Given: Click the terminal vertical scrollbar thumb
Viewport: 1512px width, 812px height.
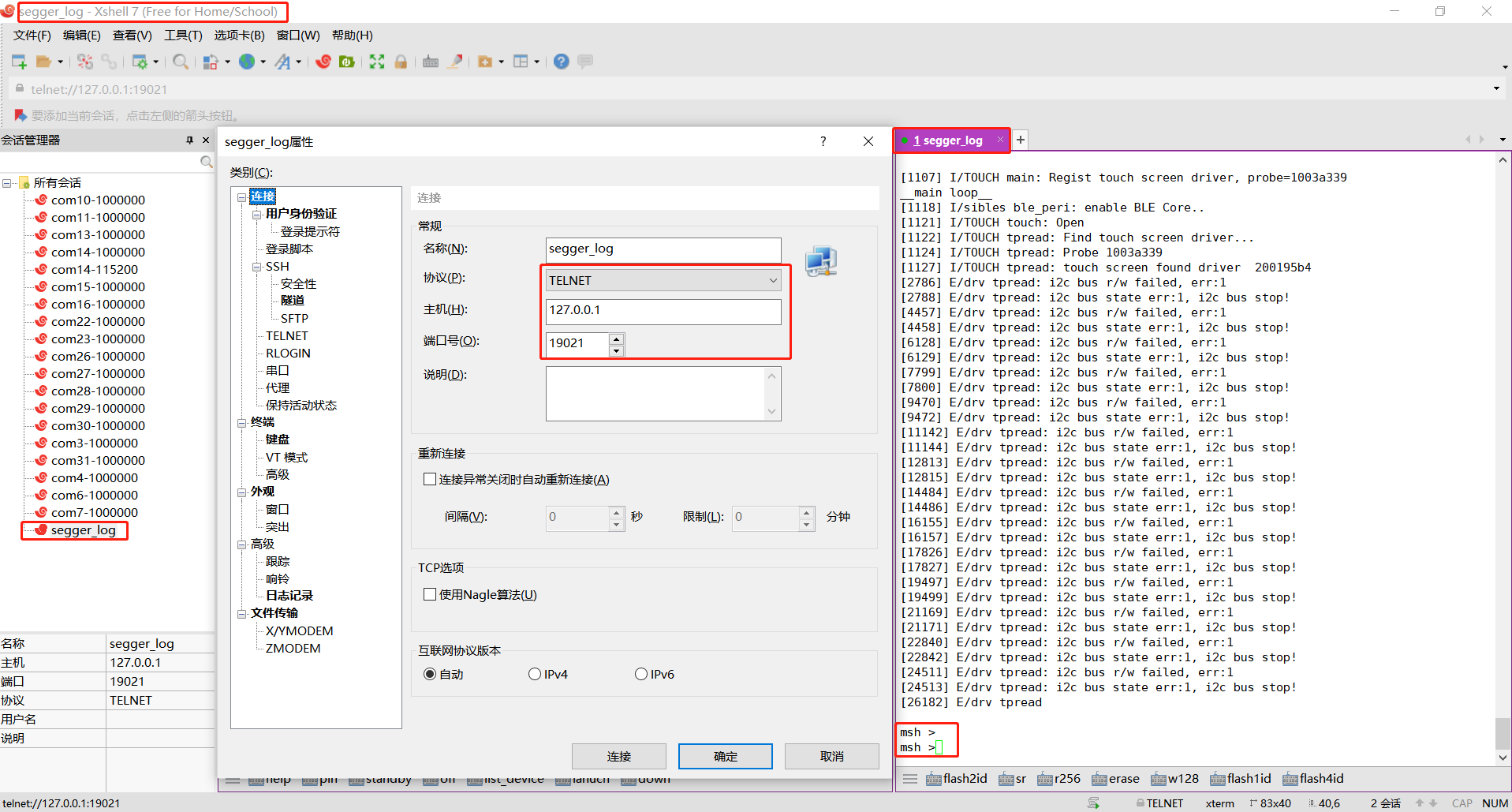Looking at the screenshot, I should [1503, 734].
